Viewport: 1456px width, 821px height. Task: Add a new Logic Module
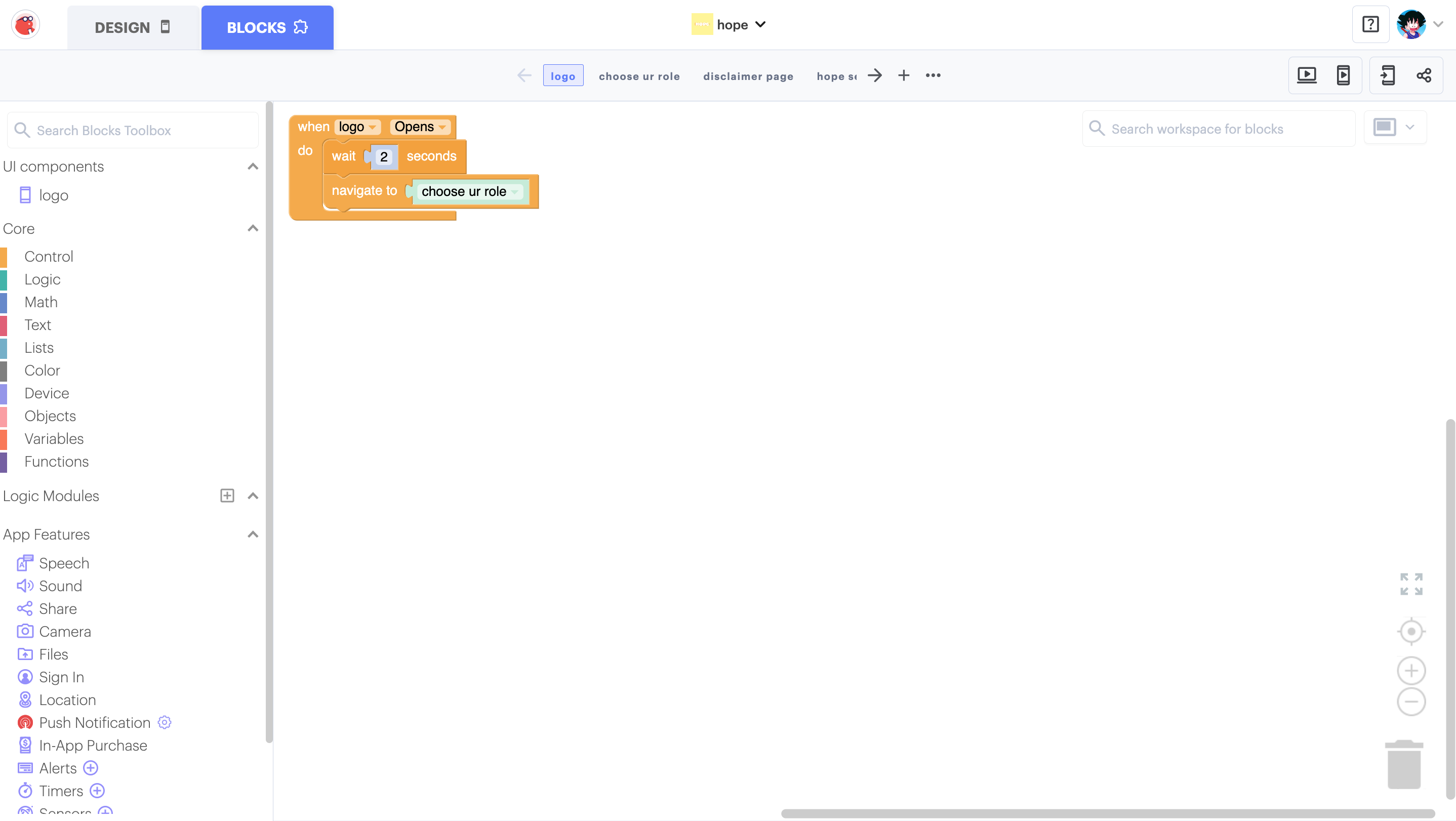click(x=227, y=496)
